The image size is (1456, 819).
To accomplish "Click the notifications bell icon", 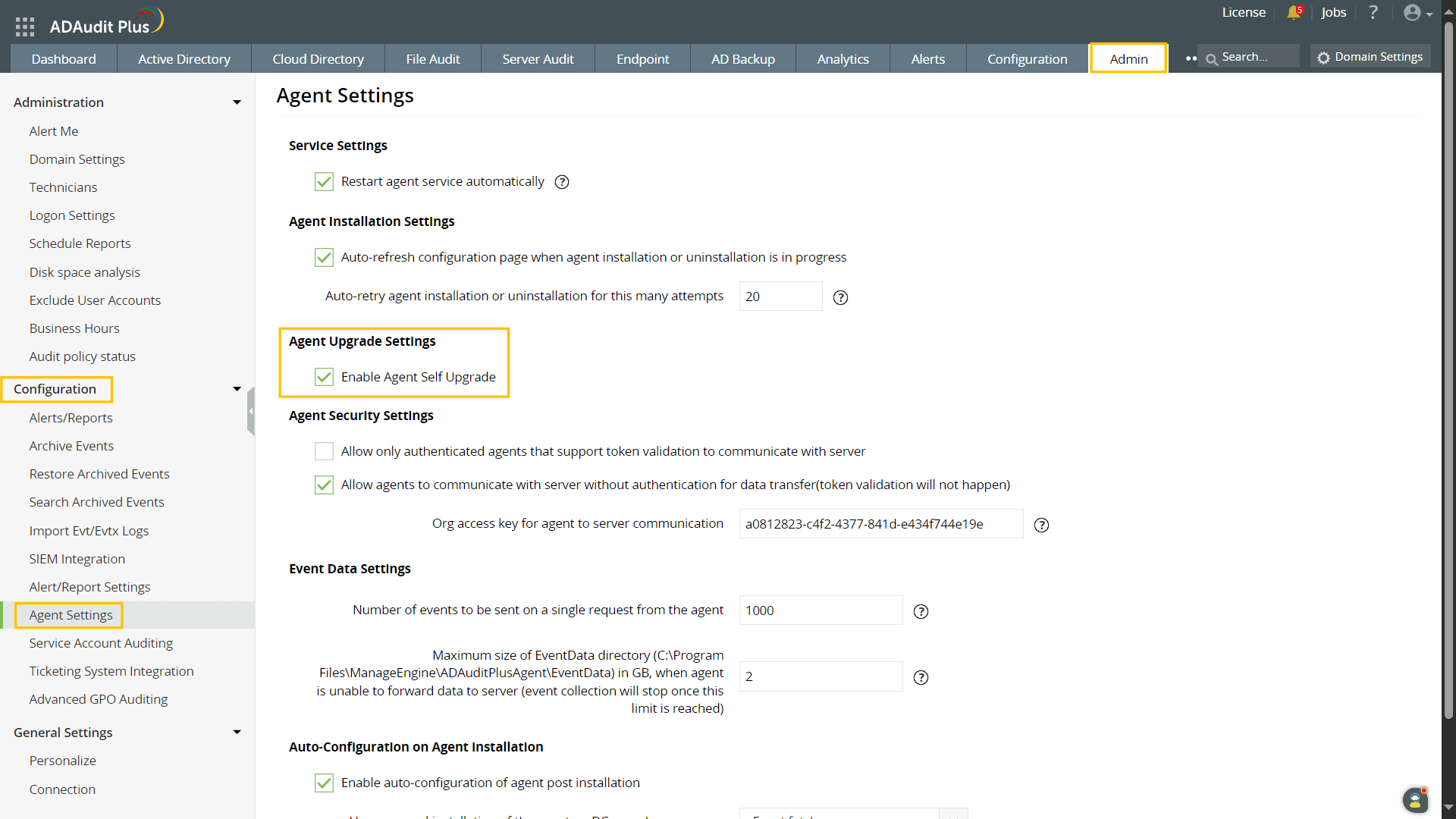I will (x=1294, y=13).
